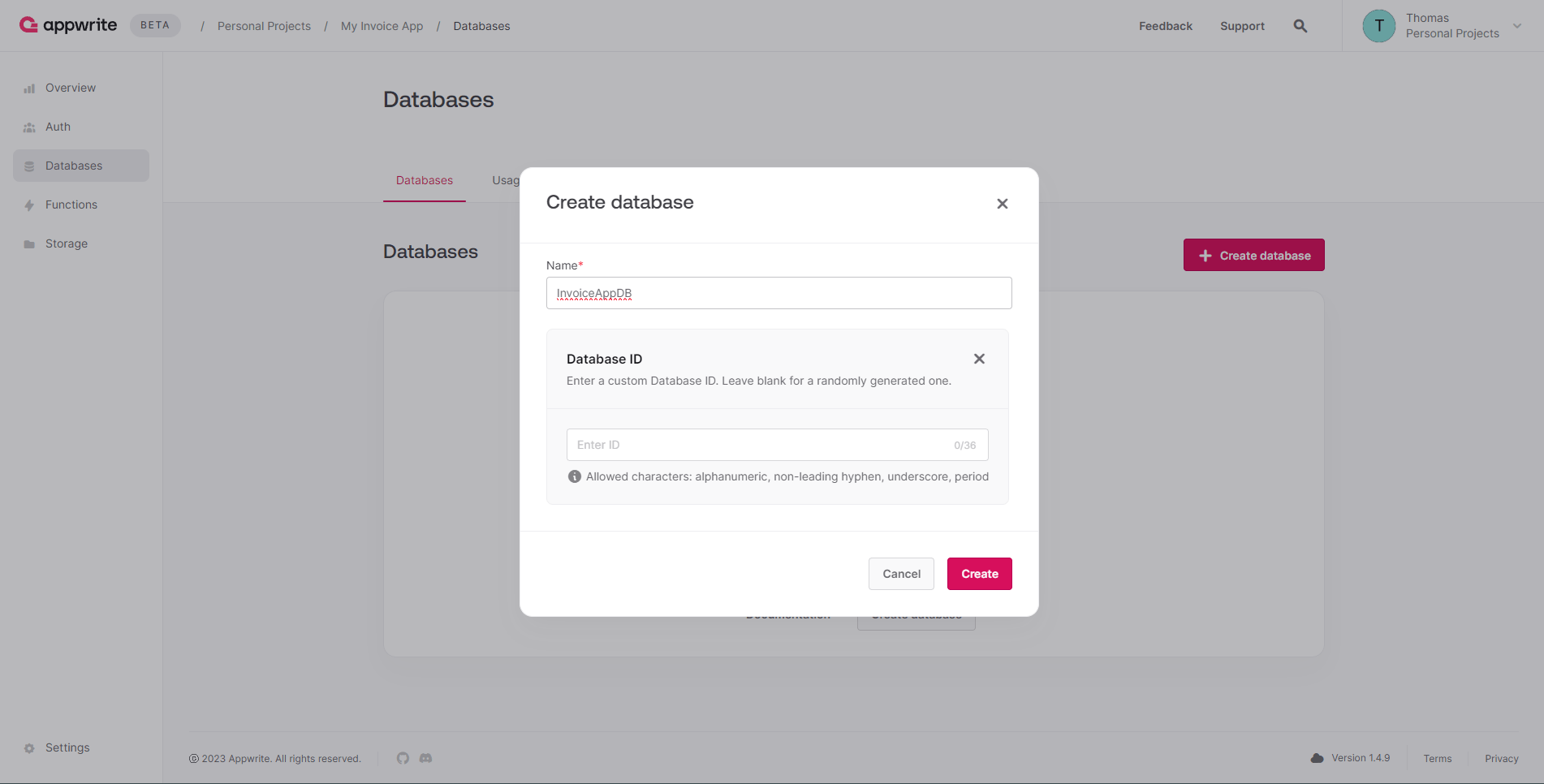Click the pink Create button
This screenshot has width=1544, height=784.
click(x=980, y=574)
